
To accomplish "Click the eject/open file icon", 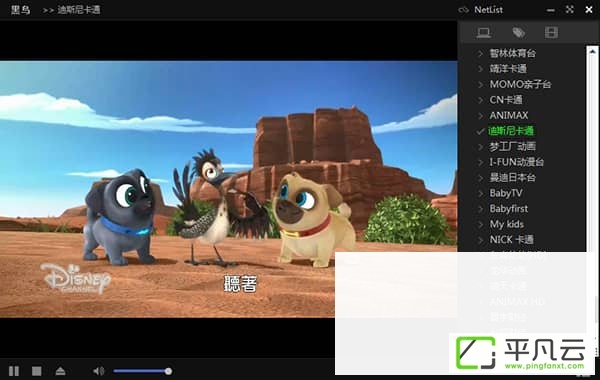I will point(60,371).
